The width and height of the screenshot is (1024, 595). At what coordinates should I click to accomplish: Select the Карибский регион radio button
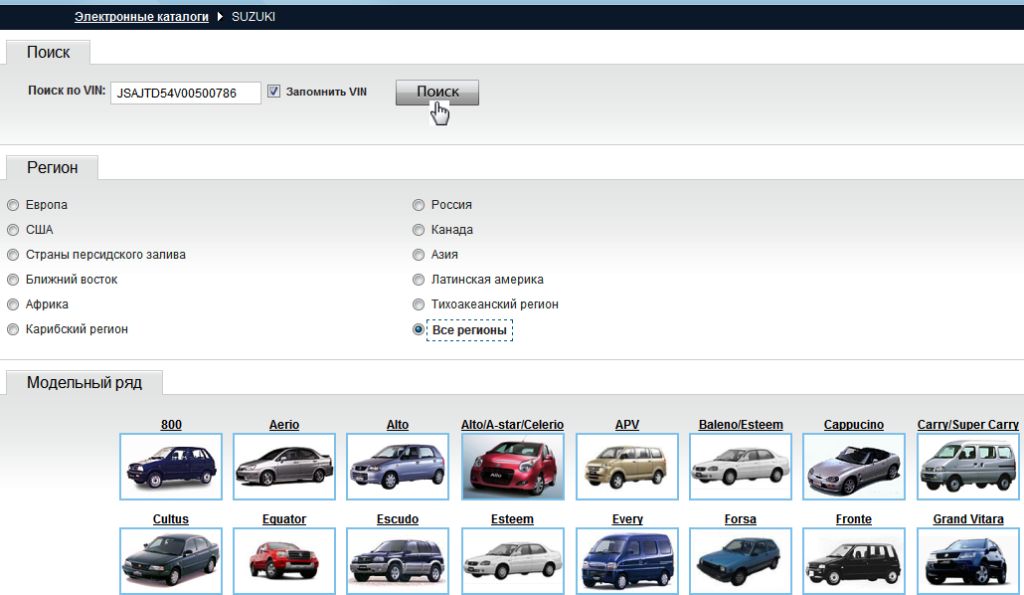coord(13,329)
